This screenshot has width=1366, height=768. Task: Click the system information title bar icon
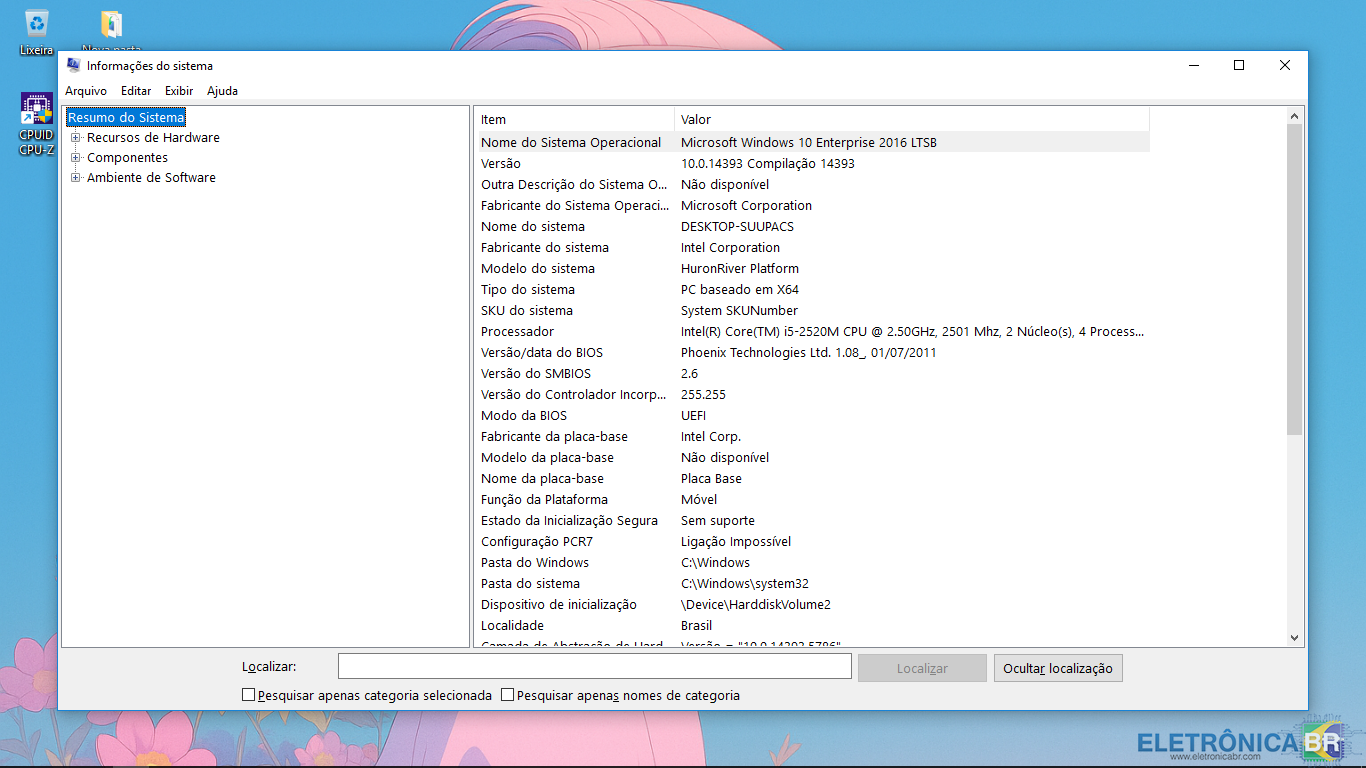[x=74, y=65]
